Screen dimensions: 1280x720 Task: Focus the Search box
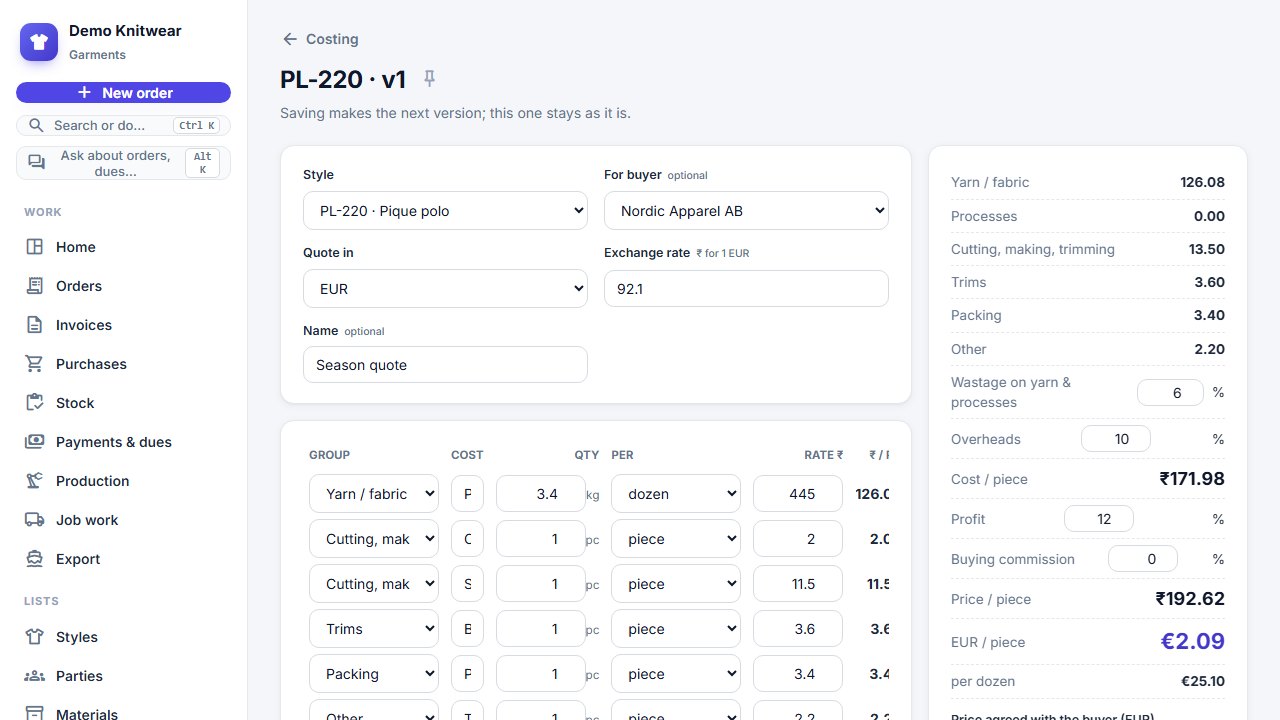click(123, 125)
